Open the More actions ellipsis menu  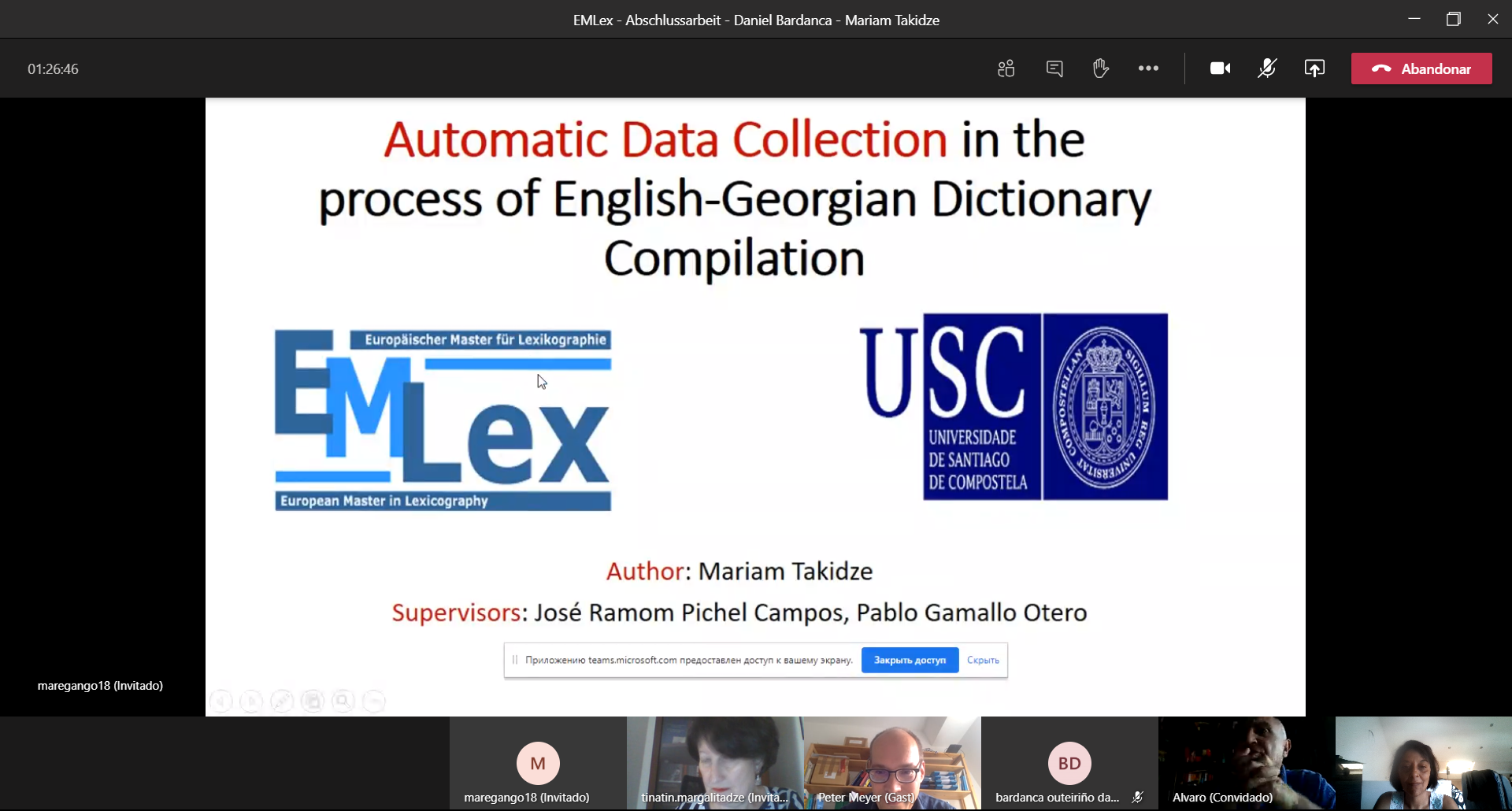(1148, 69)
